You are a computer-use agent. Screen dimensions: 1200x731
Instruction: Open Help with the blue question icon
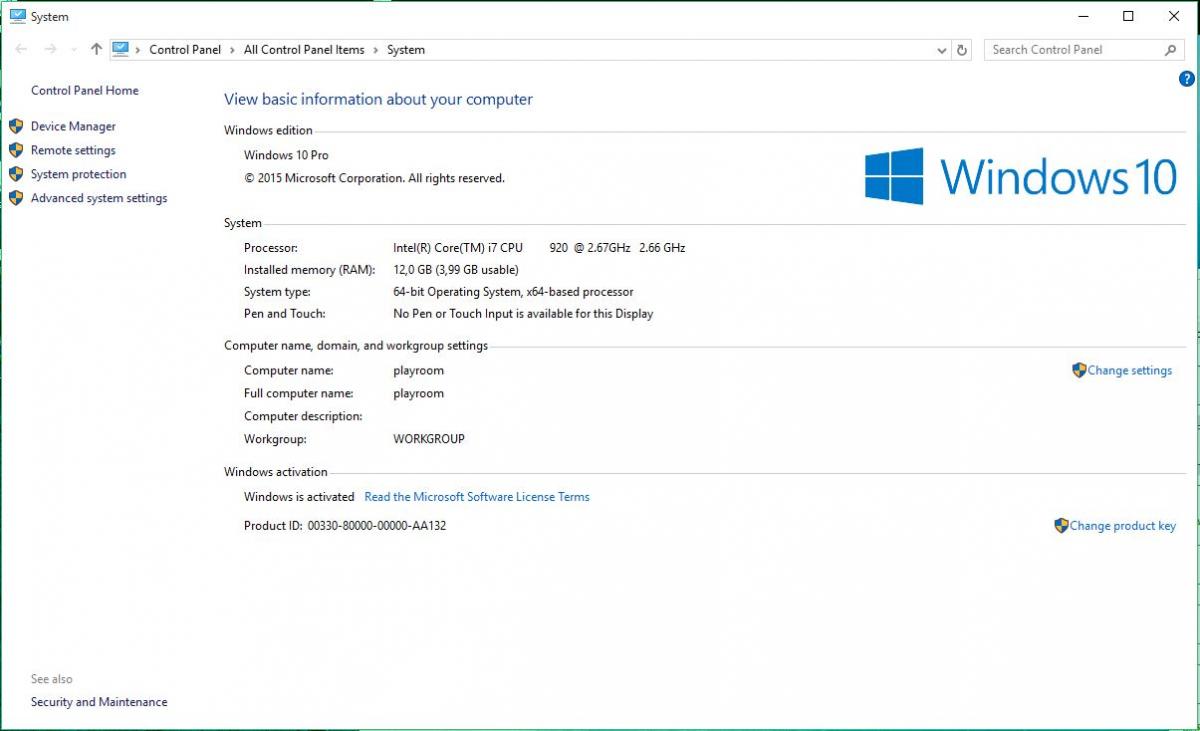pos(1187,79)
